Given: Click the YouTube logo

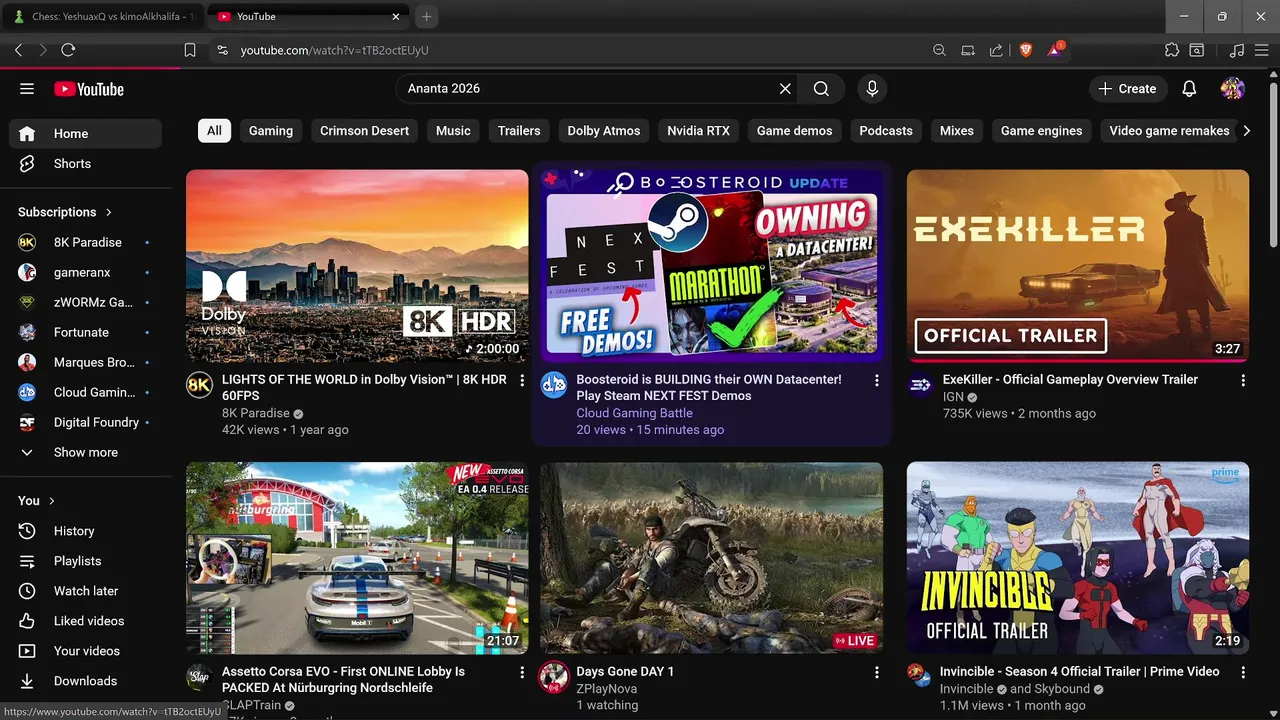Looking at the screenshot, I should tap(89, 89).
